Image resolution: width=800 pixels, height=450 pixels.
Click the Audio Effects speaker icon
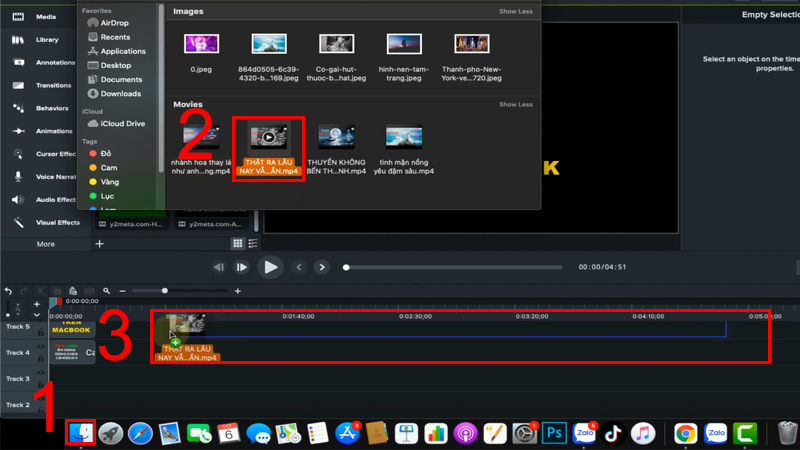18,199
